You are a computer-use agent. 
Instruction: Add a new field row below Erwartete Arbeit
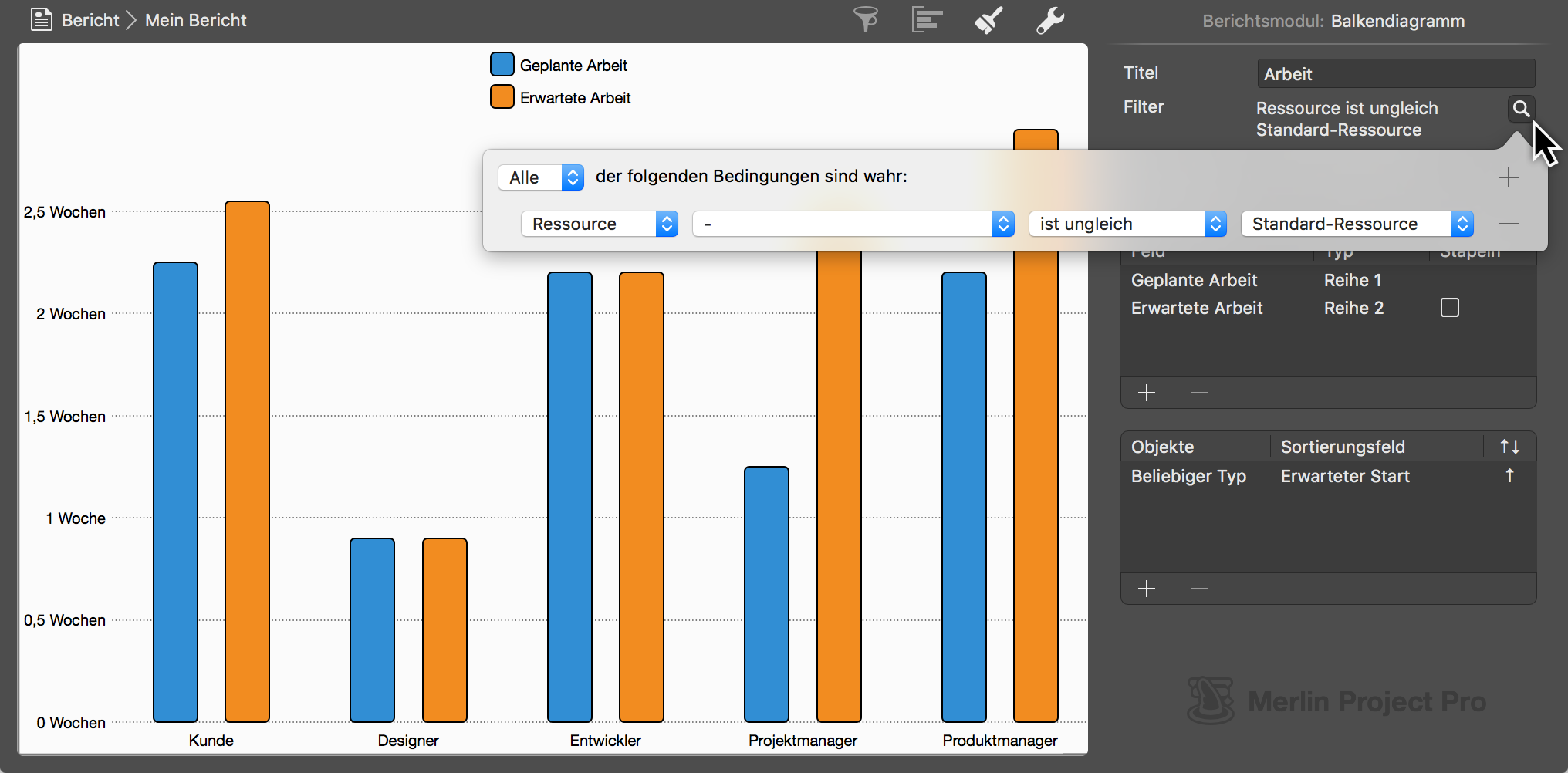tap(1147, 393)
